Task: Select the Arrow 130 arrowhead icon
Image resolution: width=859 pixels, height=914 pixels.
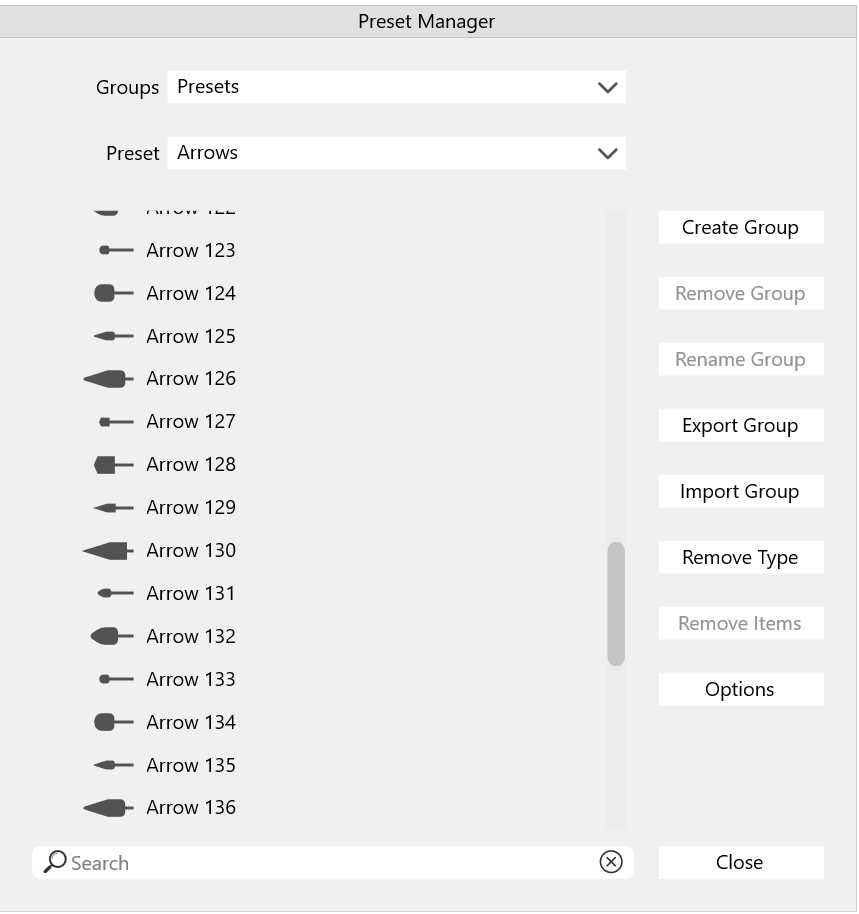Action: click(x=108, y=550)
